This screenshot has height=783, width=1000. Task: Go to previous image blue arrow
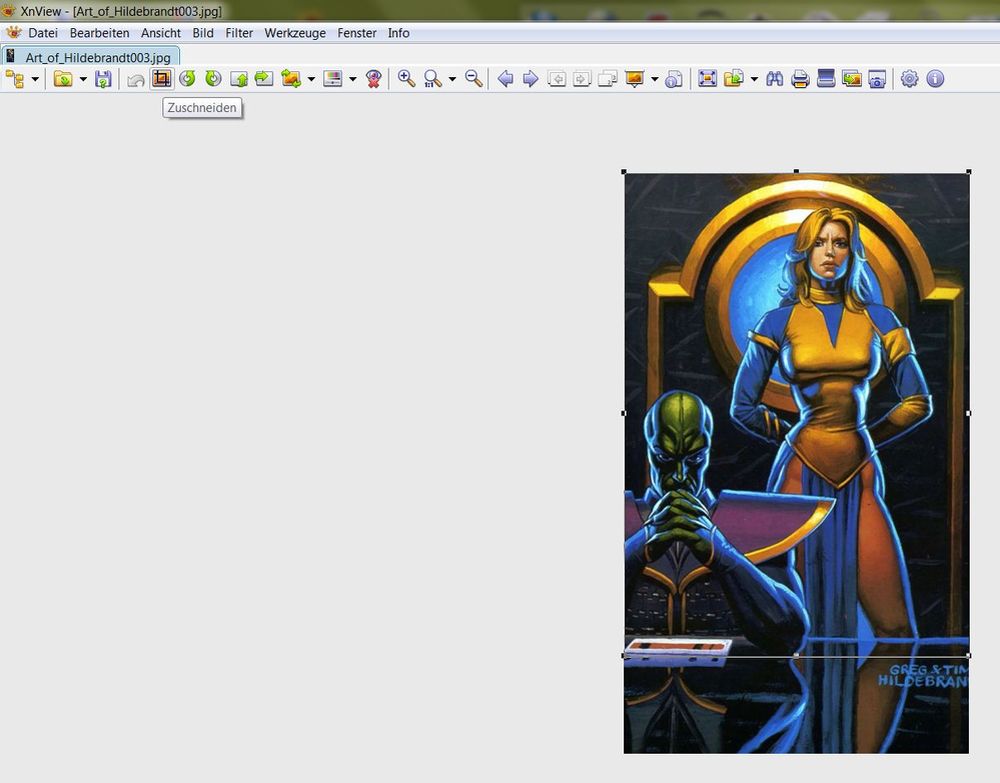505,79
